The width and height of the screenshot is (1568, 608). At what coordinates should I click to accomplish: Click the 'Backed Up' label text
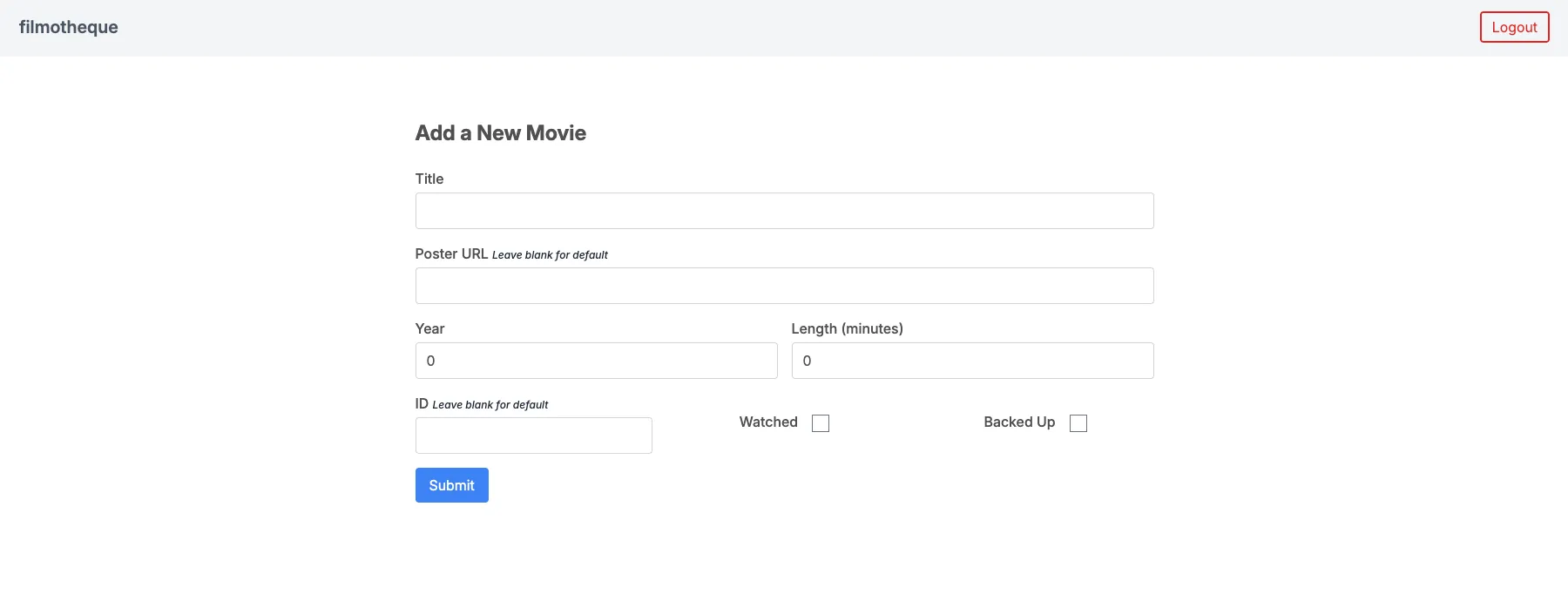[1019, 422]
